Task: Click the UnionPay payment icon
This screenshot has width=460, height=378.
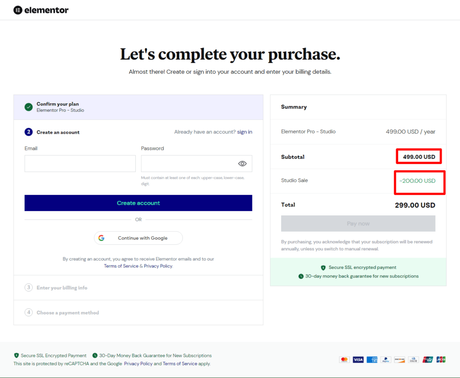Action: click(427, 360)
